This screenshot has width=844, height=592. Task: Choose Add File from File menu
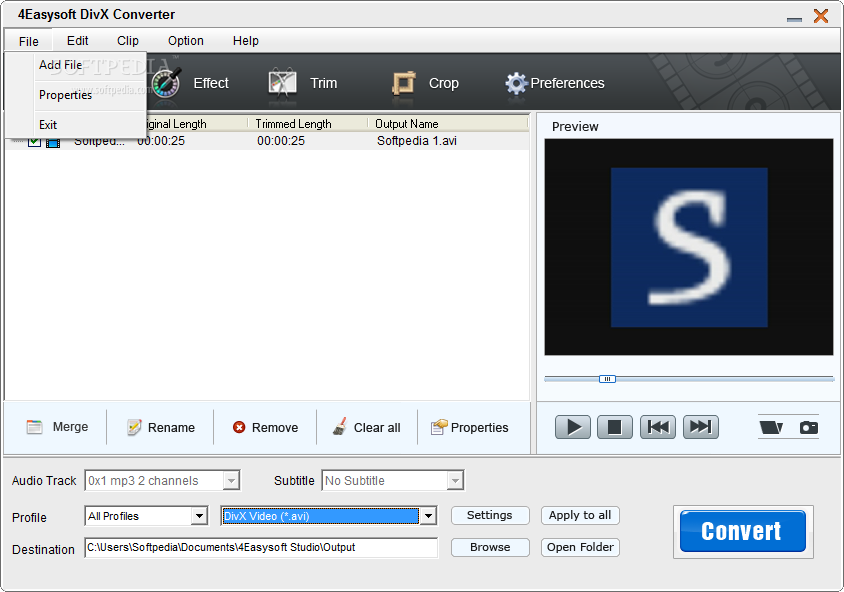tap(75, 65)
